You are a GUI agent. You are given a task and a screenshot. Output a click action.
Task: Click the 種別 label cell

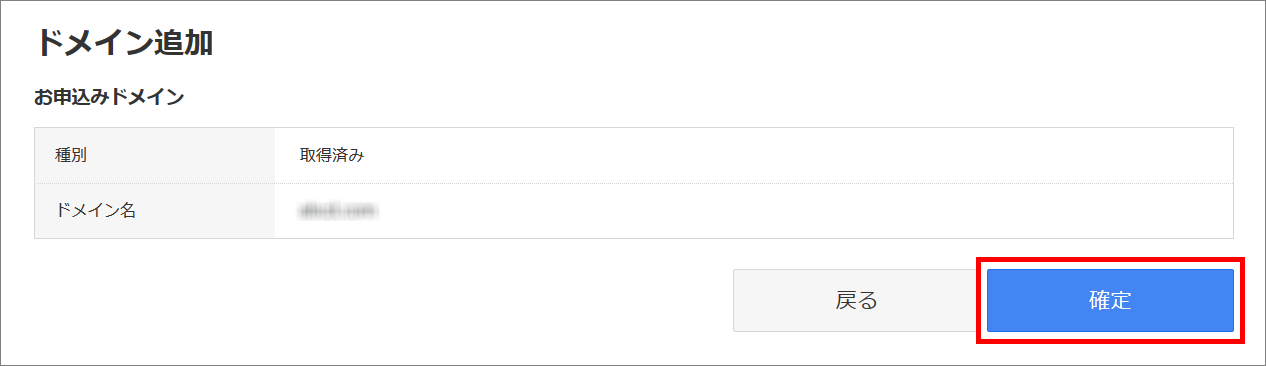[x=155, y=155]
